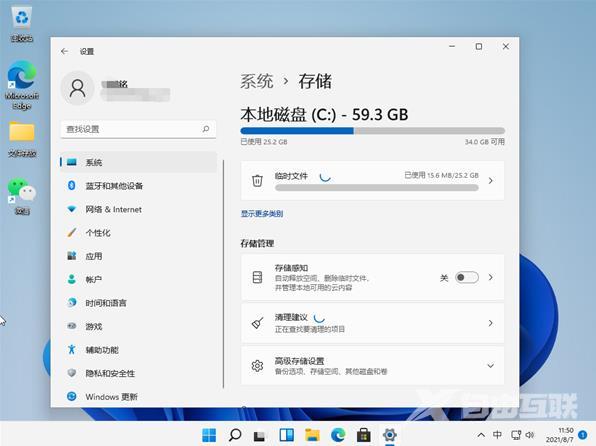The width and height of the screenshot is (596, 446).
Task: Open 临时文件 details via its chevron
Action: tap(490, 181)
